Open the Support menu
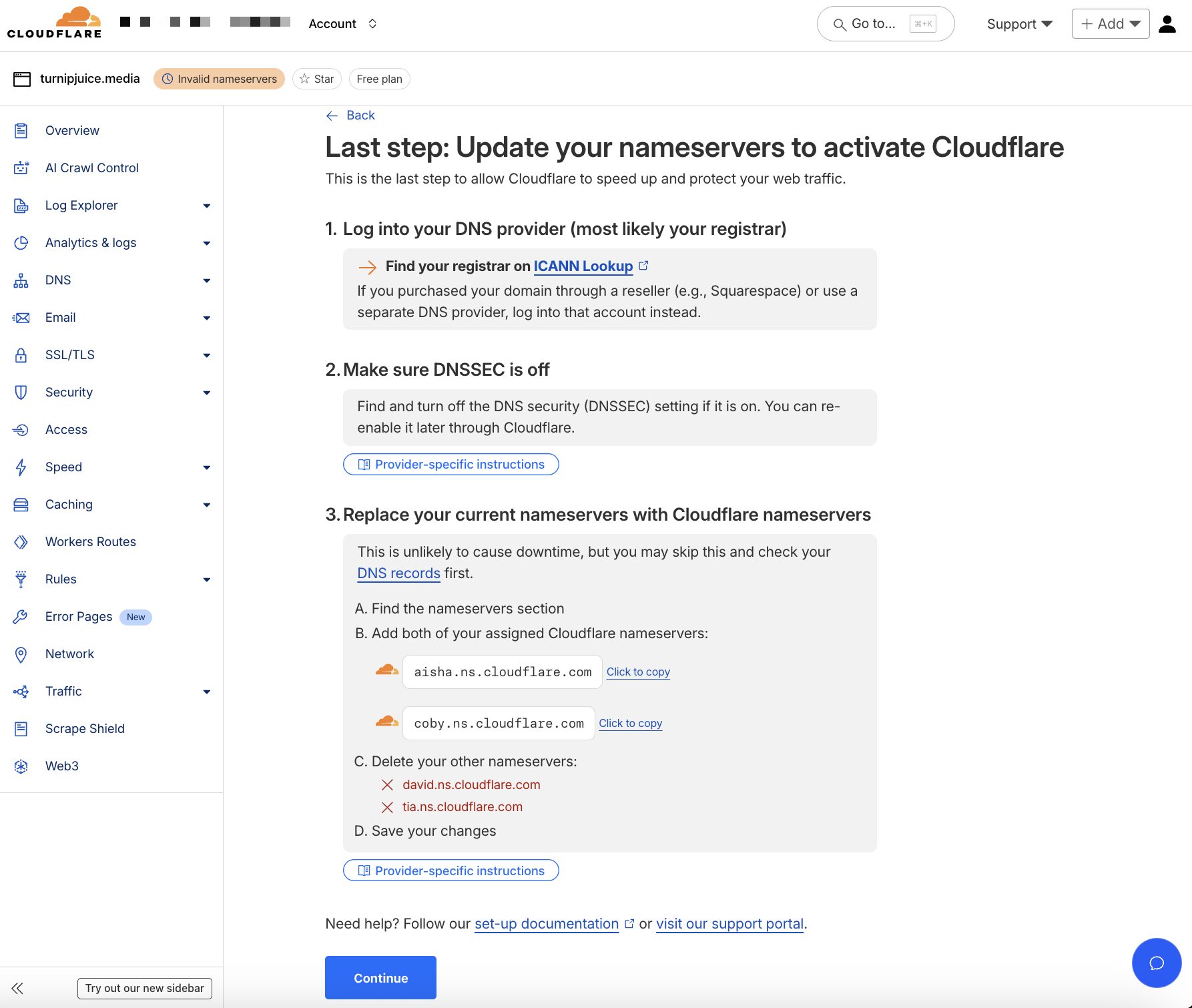The height and width of the screenshot is (1008, 1192). pos(1018,23)
